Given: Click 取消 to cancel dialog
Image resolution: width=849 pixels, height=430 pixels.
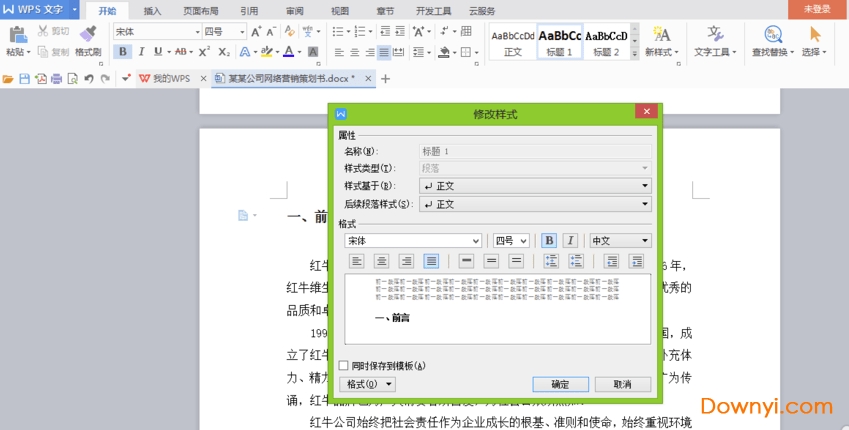Looking at the screenshot, I should click(x=623, y=384).
